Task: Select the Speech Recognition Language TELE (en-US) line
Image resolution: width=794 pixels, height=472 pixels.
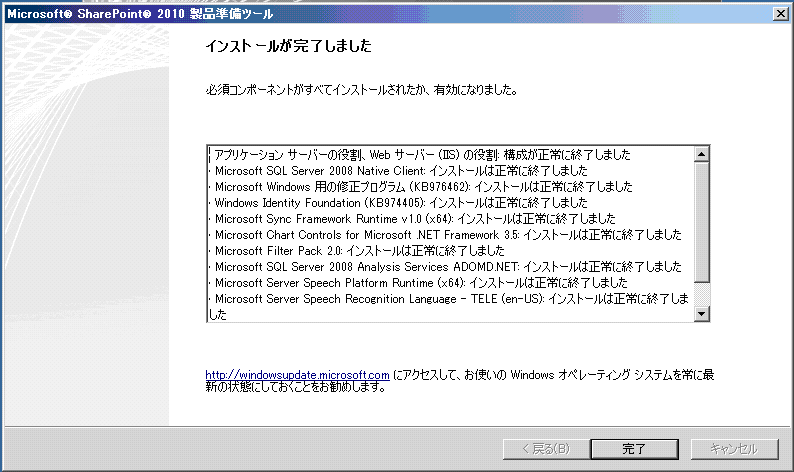Action: coord(449,306)
